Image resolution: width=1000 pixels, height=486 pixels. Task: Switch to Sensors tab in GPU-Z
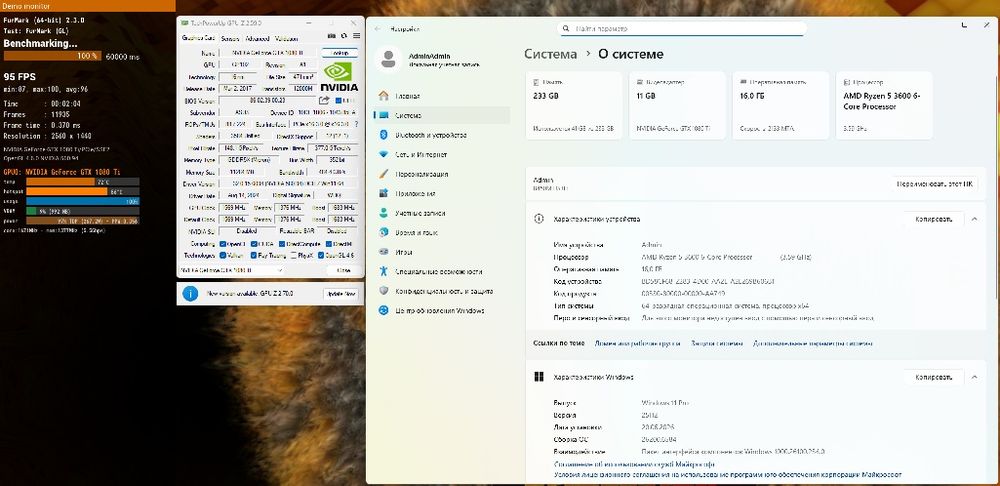tap(230, 38)
